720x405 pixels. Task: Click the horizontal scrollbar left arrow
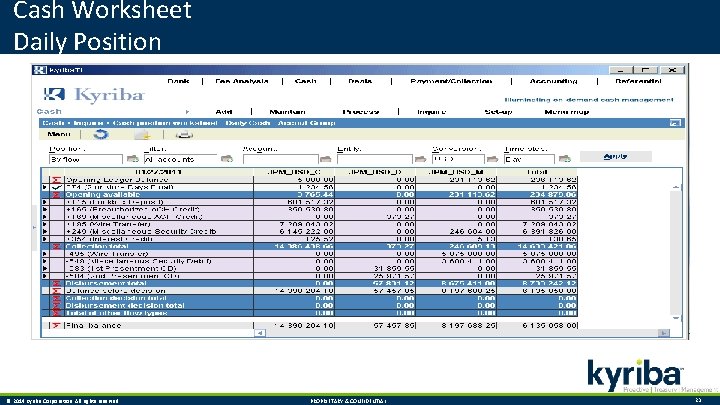click(259, 333)
